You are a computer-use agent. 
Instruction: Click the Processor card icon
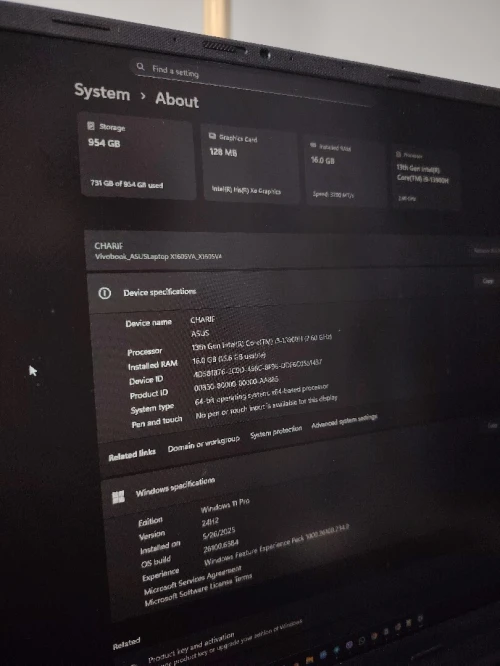tap(398, 154)
